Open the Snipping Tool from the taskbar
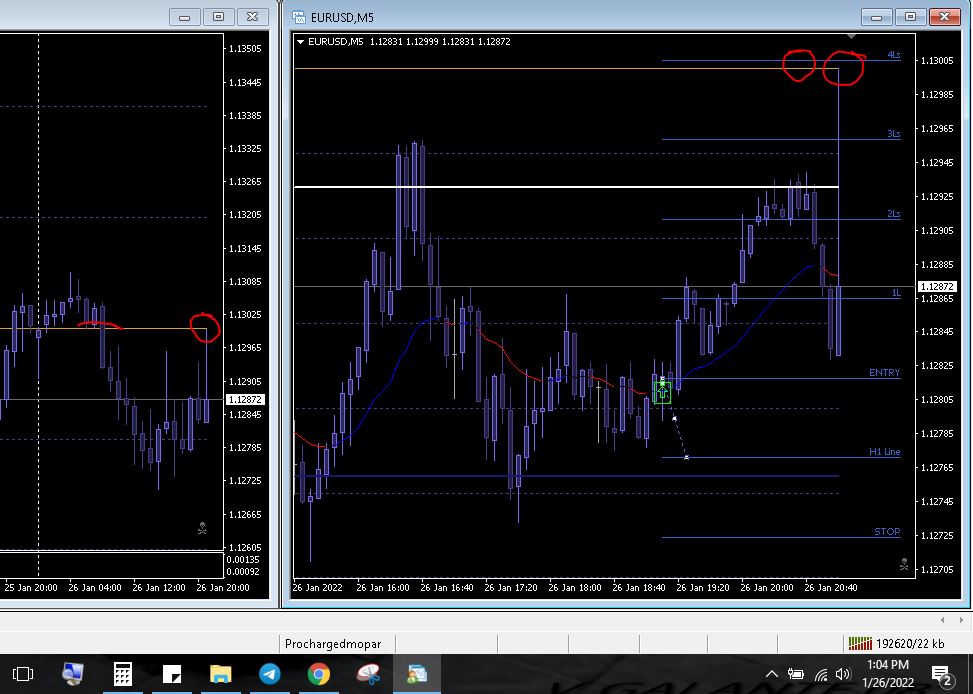The width and height of the screenshot is (973, 694). pyautogui.click(x=368, y=674)
